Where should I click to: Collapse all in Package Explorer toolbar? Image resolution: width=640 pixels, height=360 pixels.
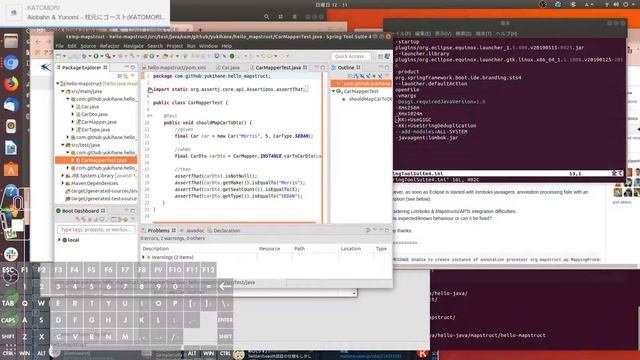[x=120, y=76]
